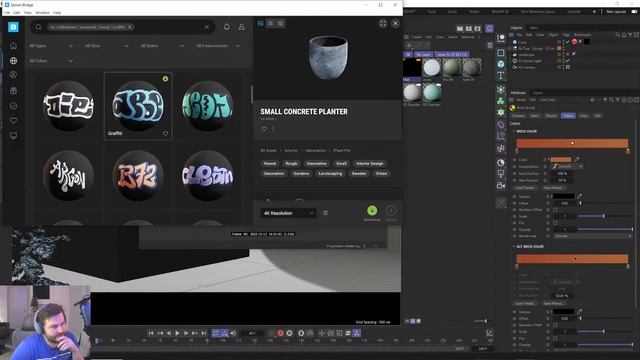
Task: Switch to the Attributes tab in Cinema 4D
Action: pyautogui.click(x=518, y=93)
